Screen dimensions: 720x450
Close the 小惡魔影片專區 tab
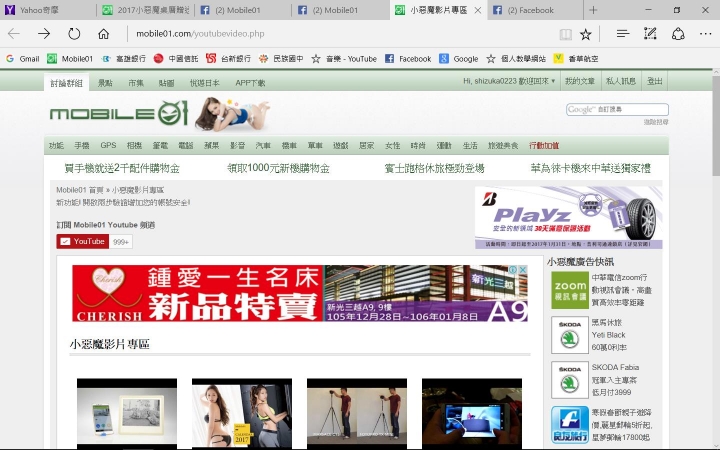point(478,10)
